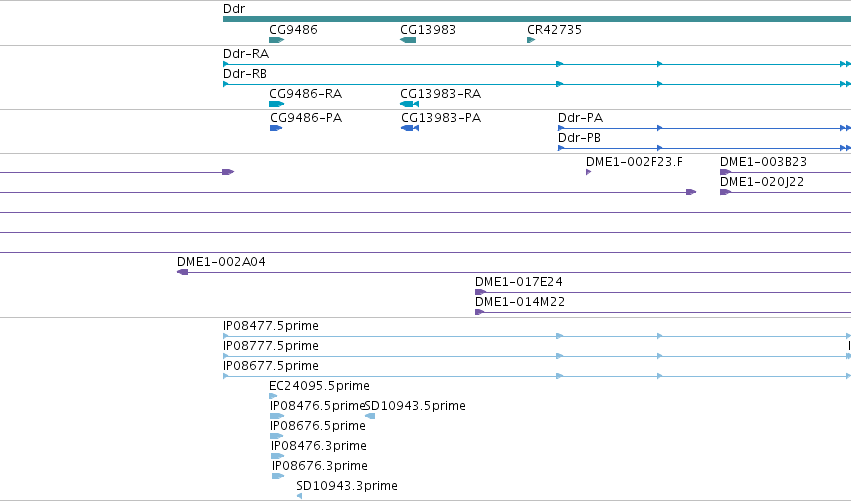Select the DME1-017E24 feature label
Viewport: 851px width, 501px height.
click(x=518, y=282)
